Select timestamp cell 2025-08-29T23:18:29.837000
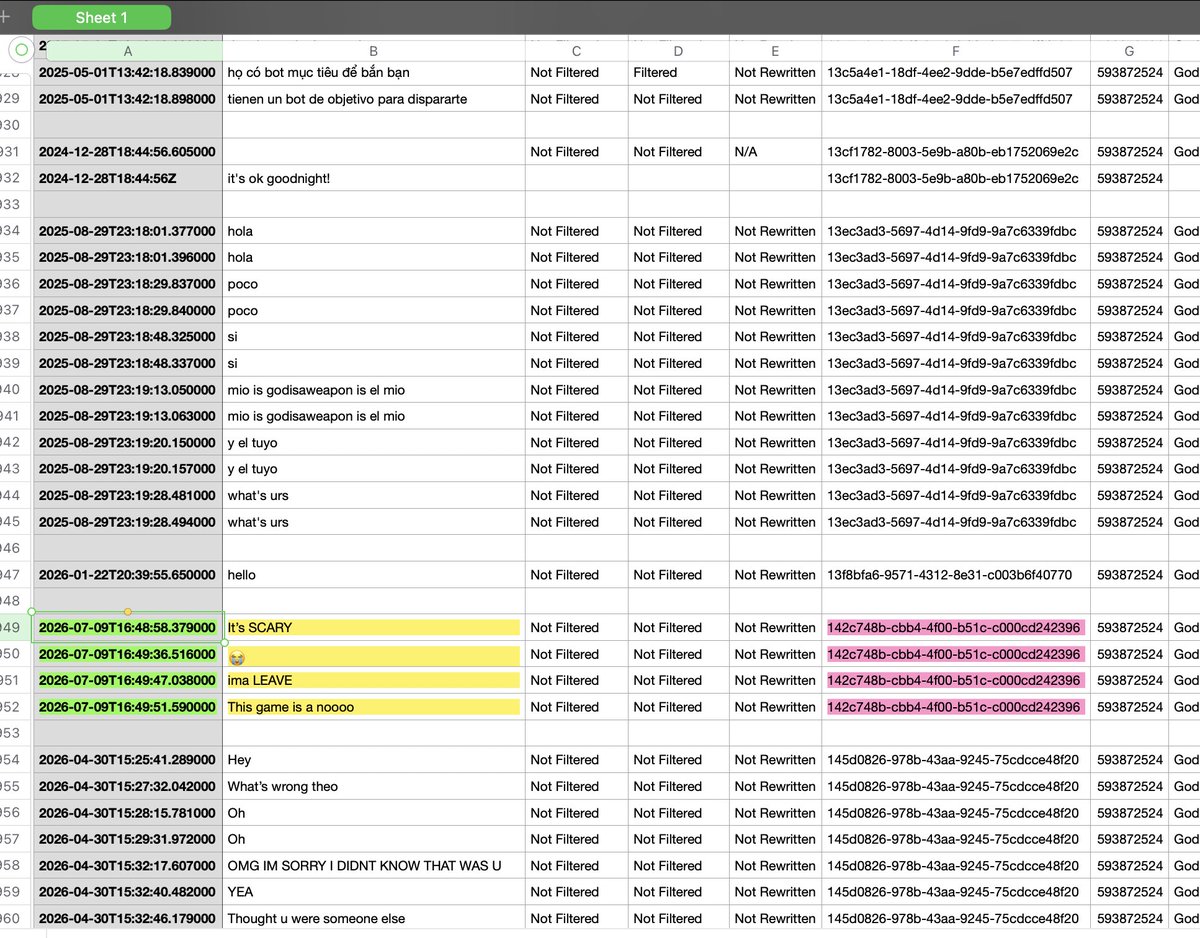The image size is (1200, 938). (x=128, y=284)
